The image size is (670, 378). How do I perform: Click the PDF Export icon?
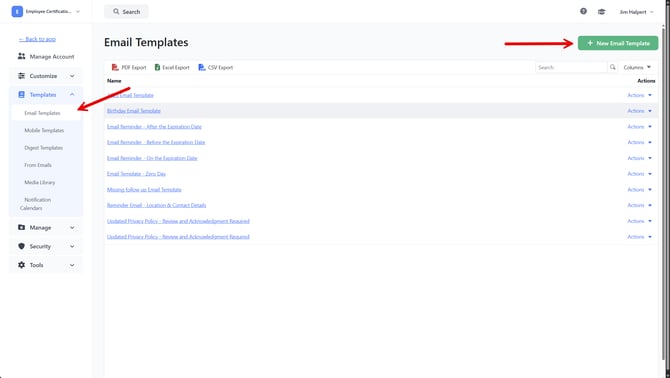pyautogui.click(x=115, y=67)
